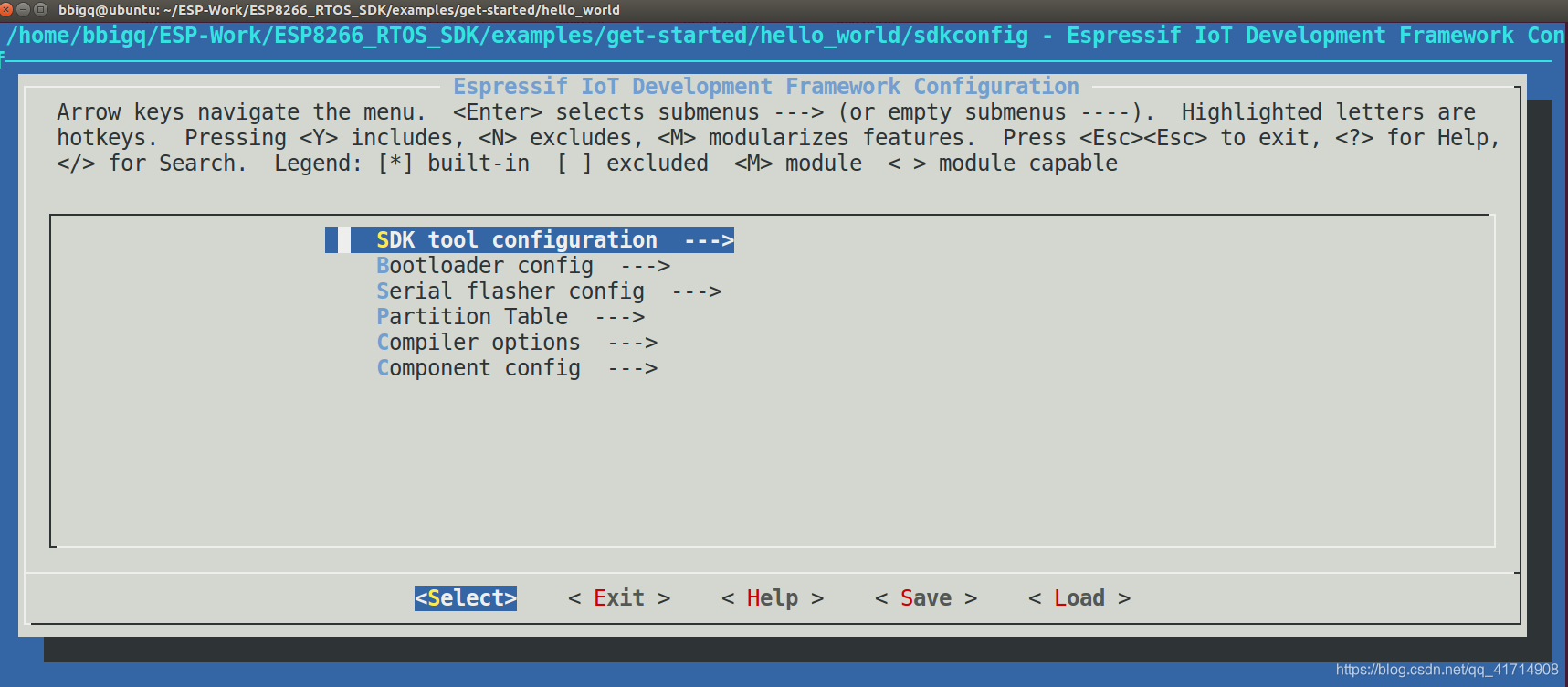Click the Select button
The width and height of the screenshot is (1568, 687).
466,598
